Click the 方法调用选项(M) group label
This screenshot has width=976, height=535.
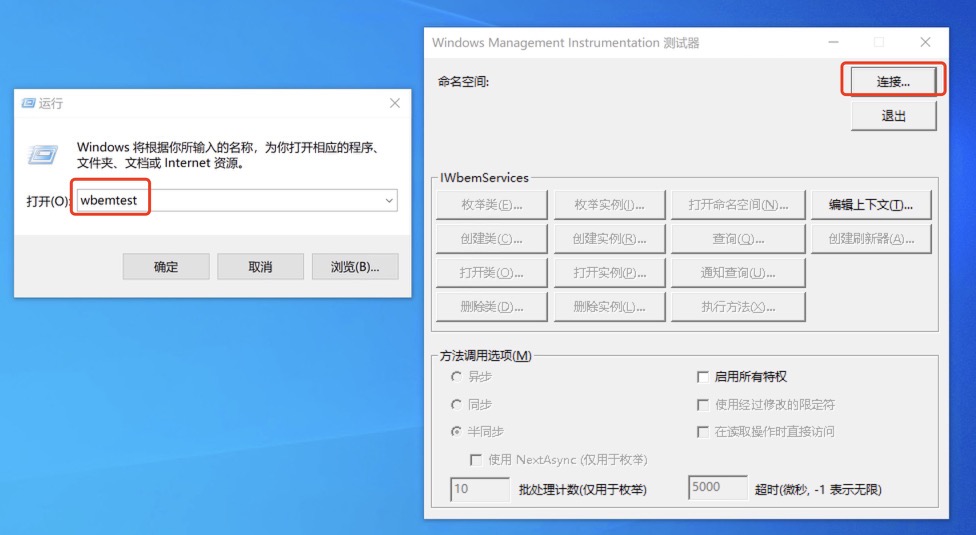[x=486, y=356]
